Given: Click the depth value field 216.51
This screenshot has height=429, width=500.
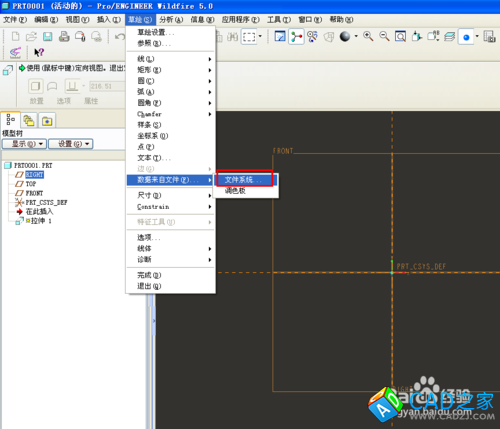Looking at the screenshot, I should 107,86.
